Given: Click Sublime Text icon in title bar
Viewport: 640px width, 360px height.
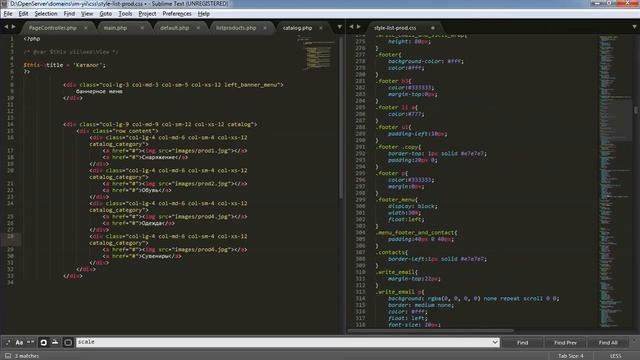Looking at the screenshot, I should [x=4, y=4].
